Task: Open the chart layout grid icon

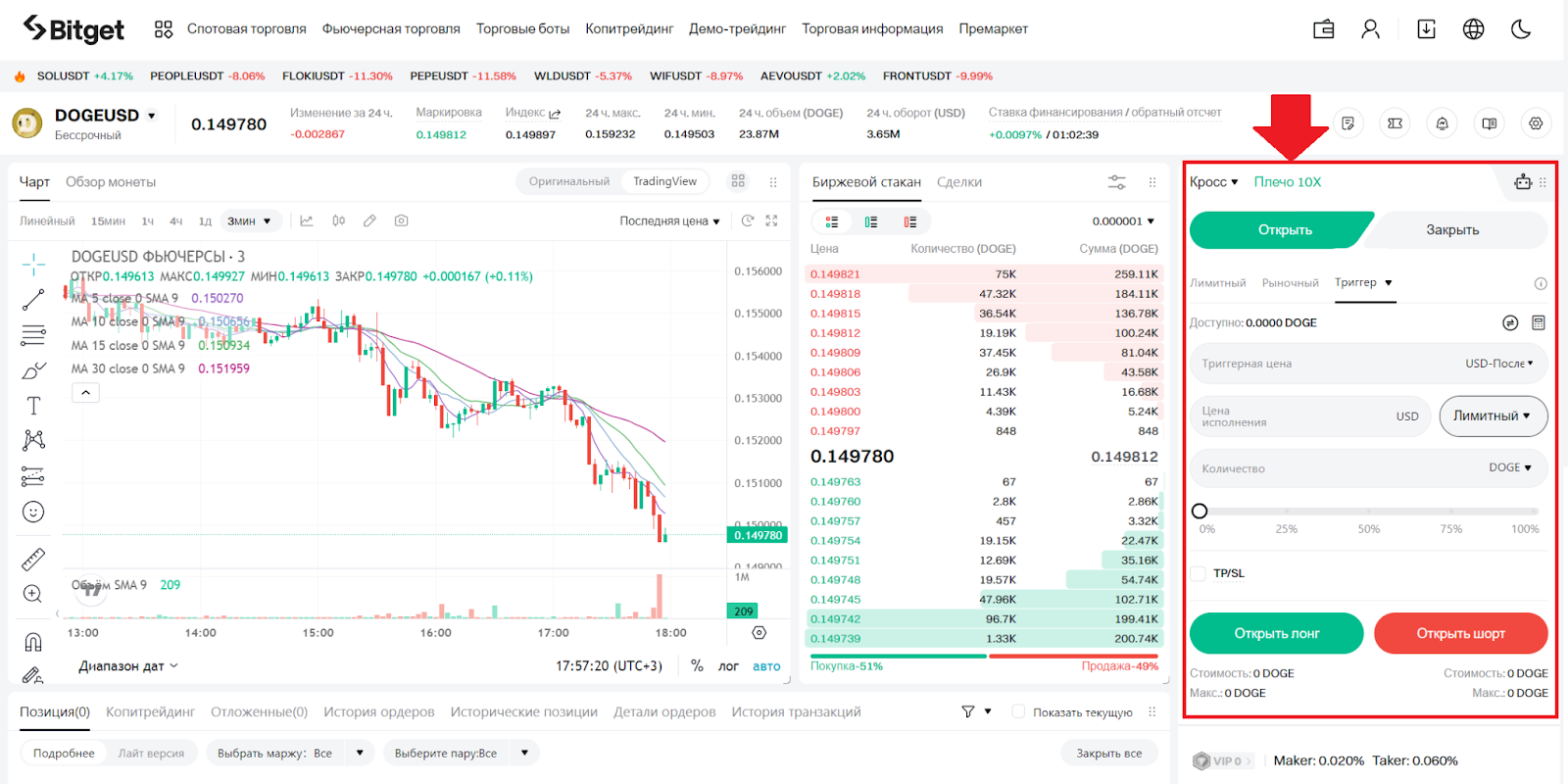Action: (738, 181)
